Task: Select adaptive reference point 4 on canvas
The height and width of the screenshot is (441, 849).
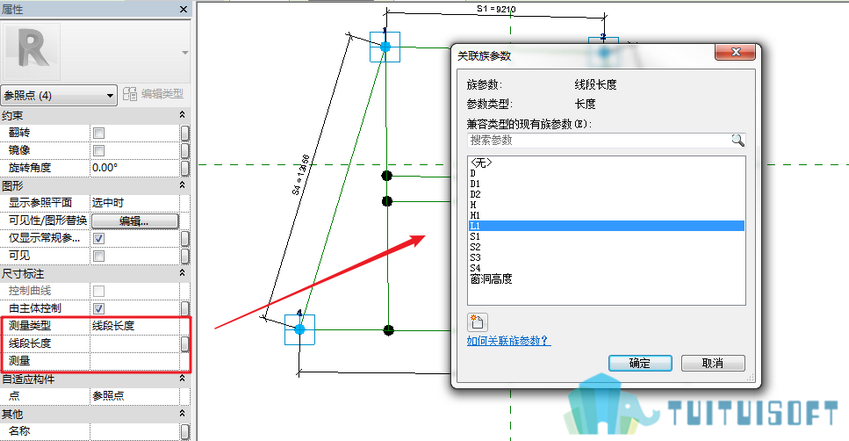Action: click(300, 329)
